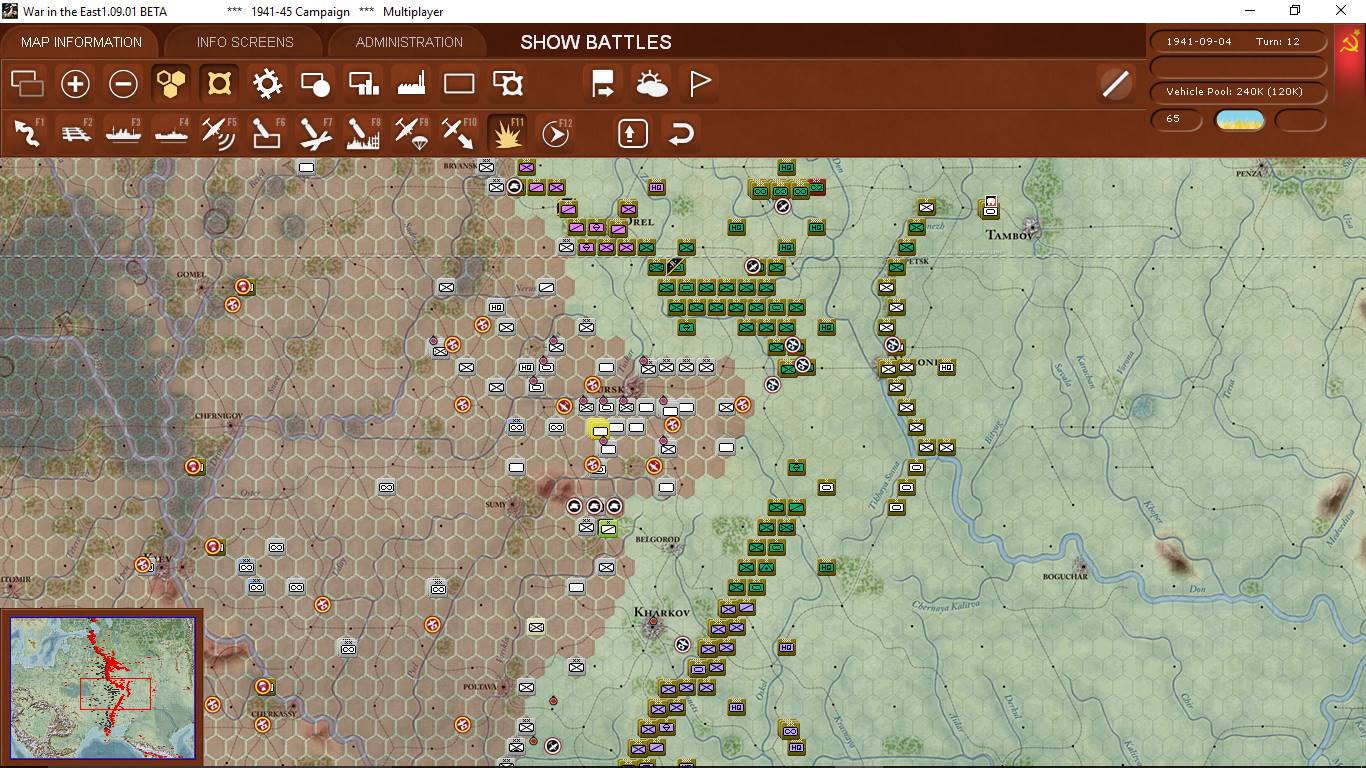Click the Boguchar town label
Viewport: 1366px width, 768px height.
pos(1064,577)
